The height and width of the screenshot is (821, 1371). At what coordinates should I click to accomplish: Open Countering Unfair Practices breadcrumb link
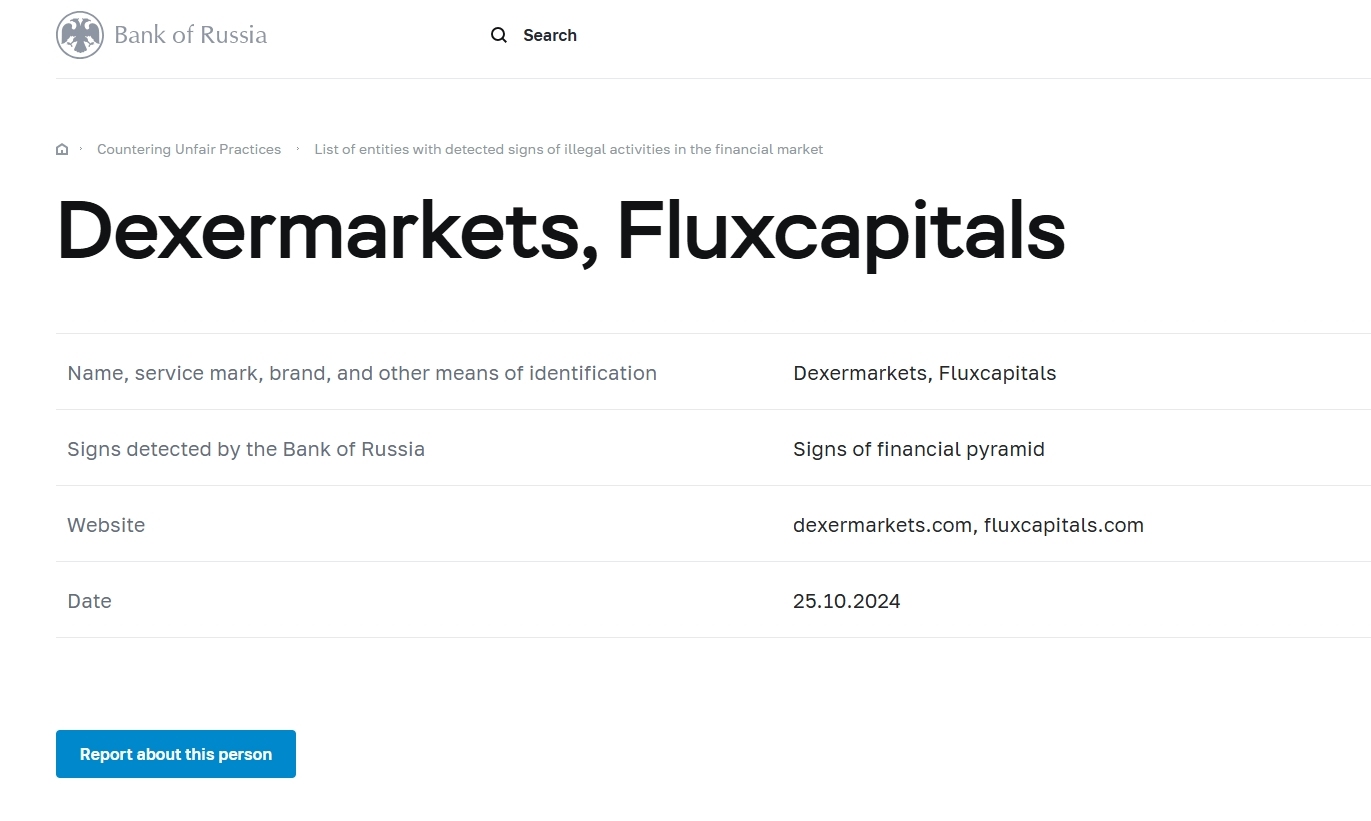pos(189,149)
